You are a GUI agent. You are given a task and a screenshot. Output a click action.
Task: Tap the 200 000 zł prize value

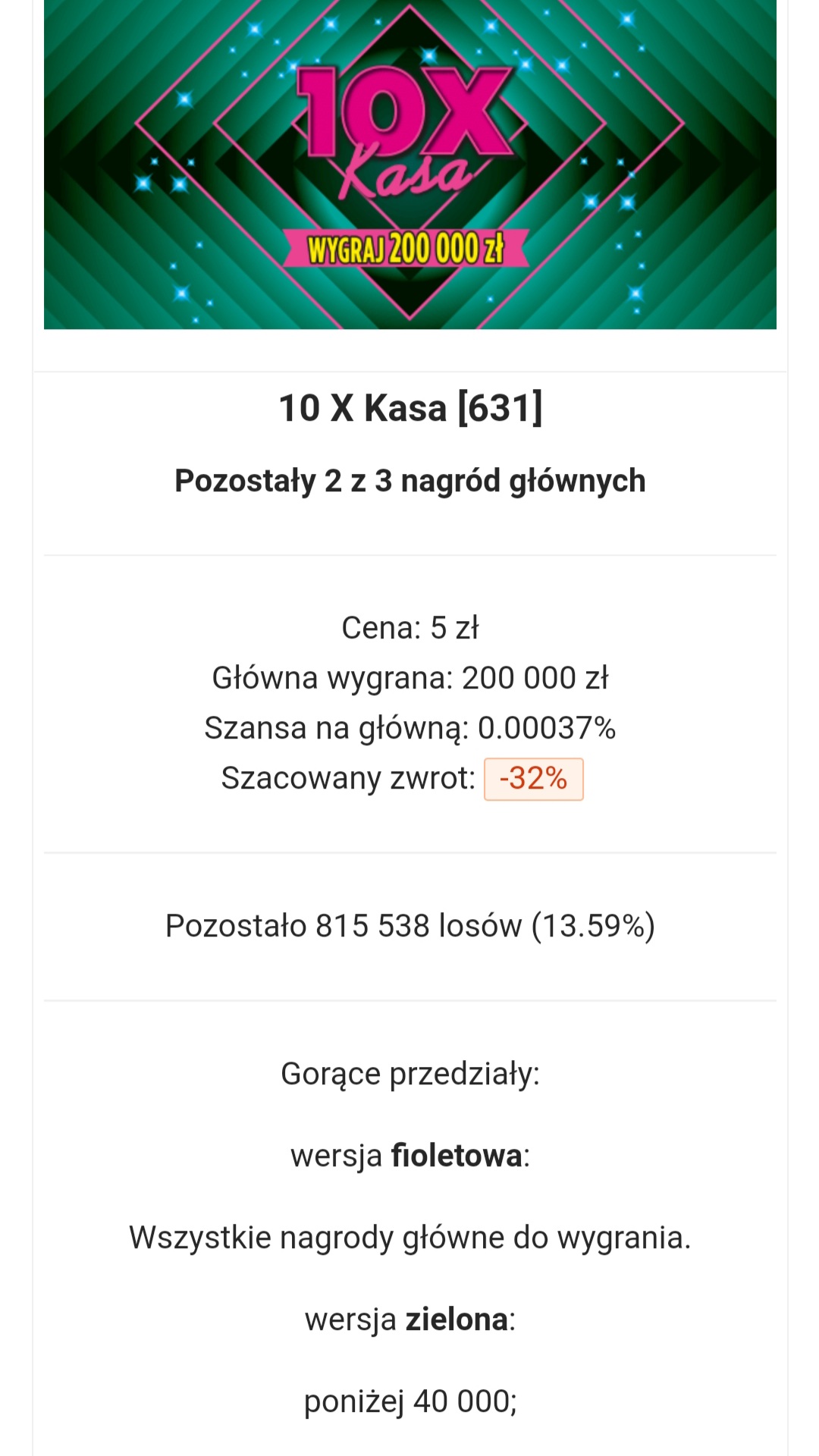pyautogui.click(x=535, y=678)
